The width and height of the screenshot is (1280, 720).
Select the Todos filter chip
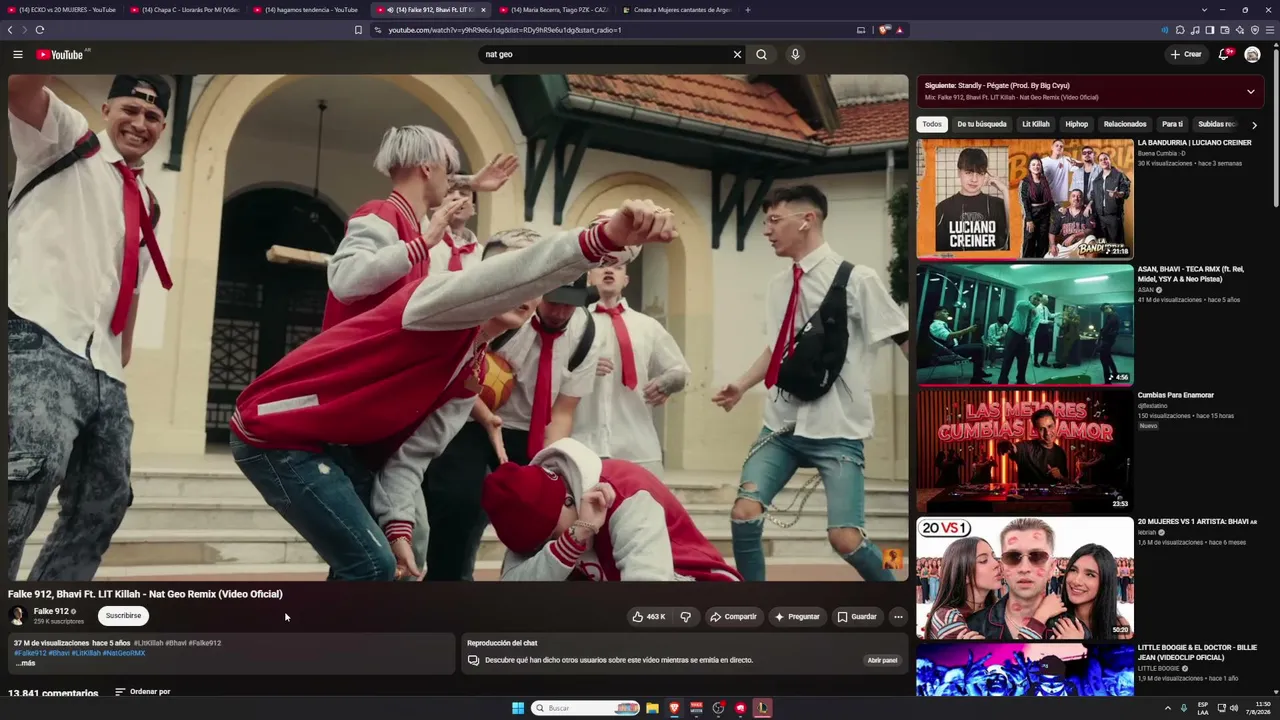click(x=932, y=125)
